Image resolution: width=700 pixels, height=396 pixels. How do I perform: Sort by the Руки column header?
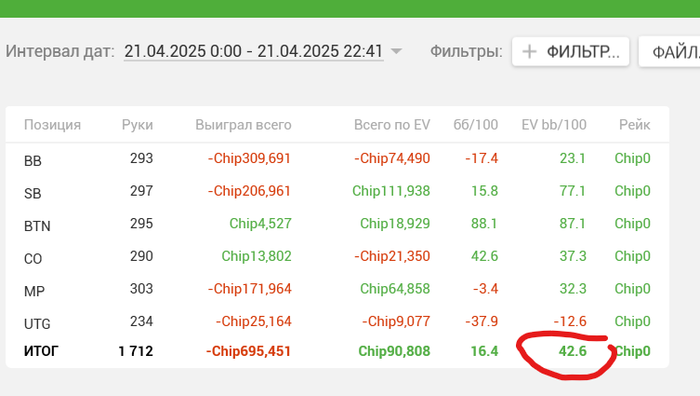(x=137, y=125)
